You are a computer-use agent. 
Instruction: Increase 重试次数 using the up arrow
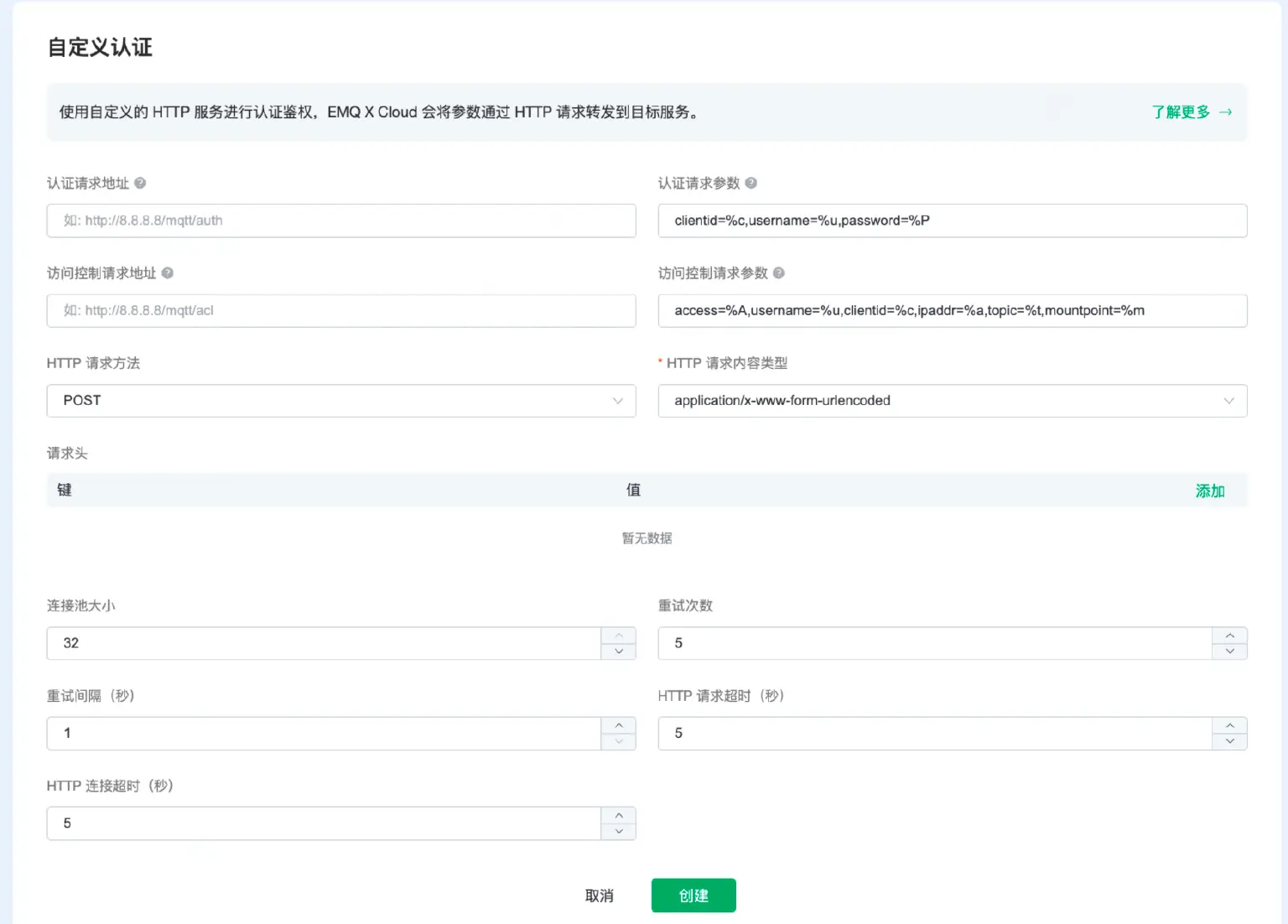1229,636
